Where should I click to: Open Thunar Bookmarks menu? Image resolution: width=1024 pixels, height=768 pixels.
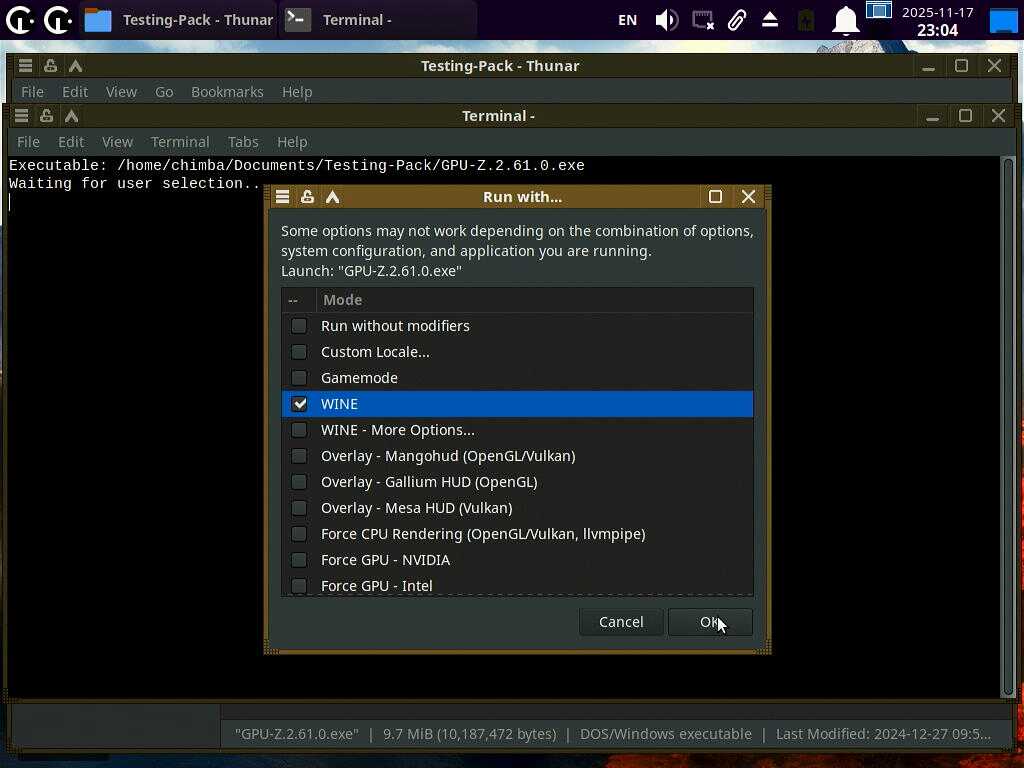point(227,92)
